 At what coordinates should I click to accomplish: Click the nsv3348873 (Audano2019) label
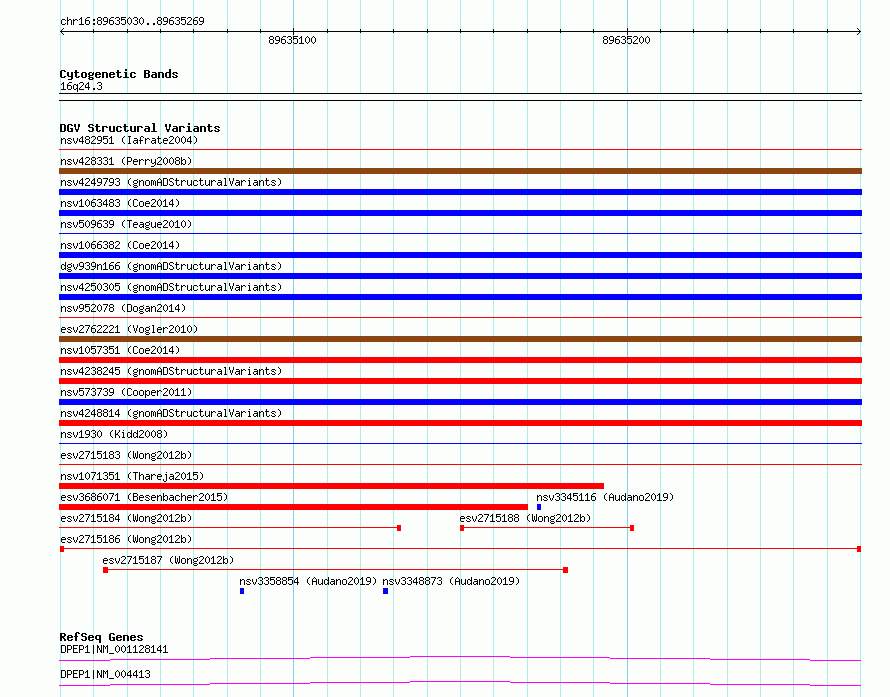pyautogui.click(x=451, y=581)
